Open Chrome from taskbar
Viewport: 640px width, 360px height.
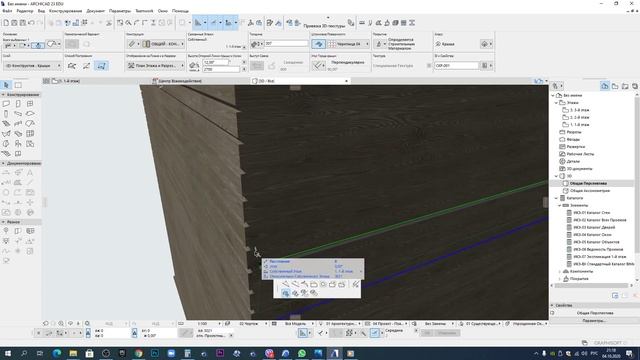pos(138,353)
